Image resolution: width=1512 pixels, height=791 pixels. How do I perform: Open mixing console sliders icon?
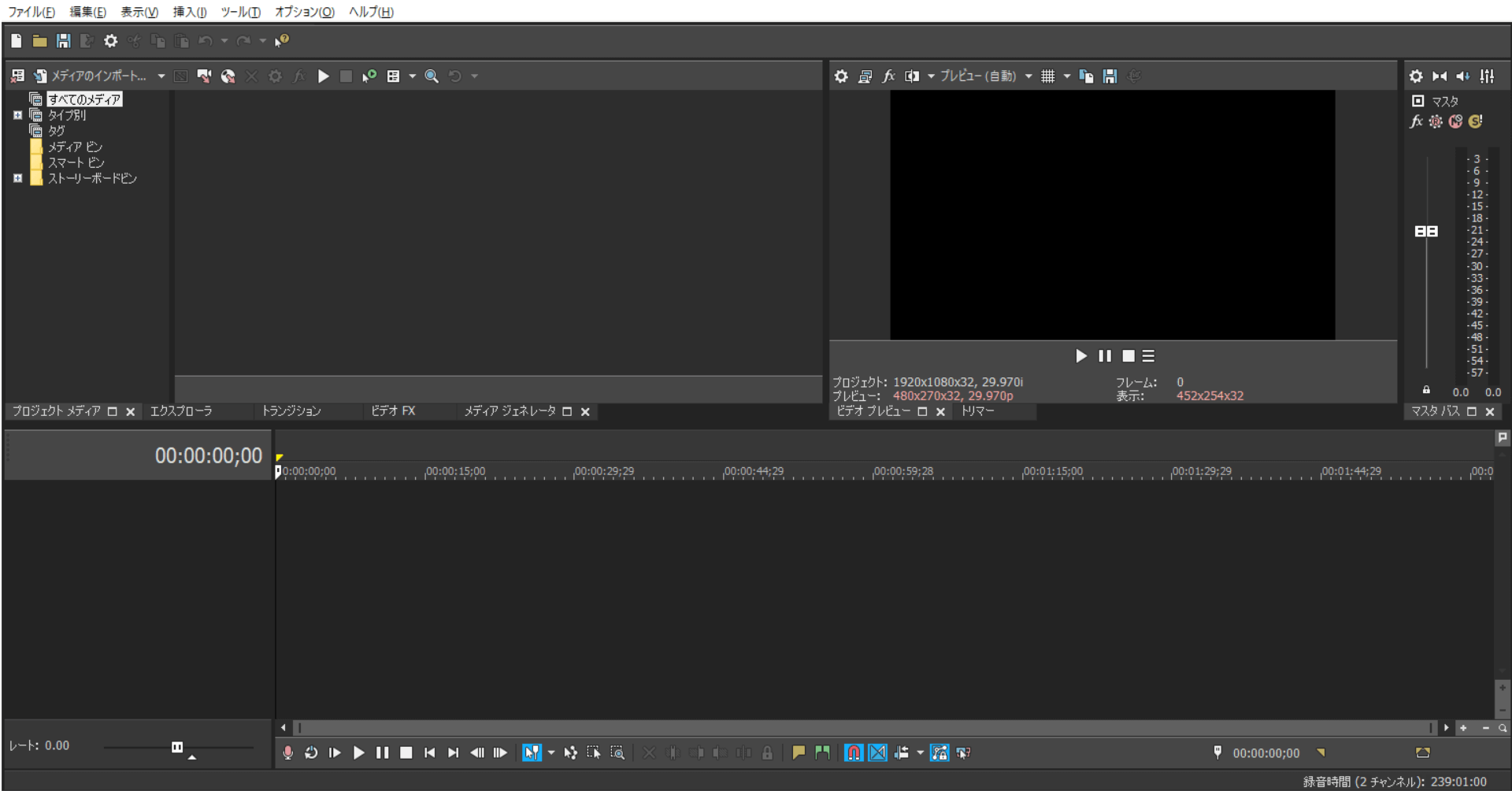1487,76
